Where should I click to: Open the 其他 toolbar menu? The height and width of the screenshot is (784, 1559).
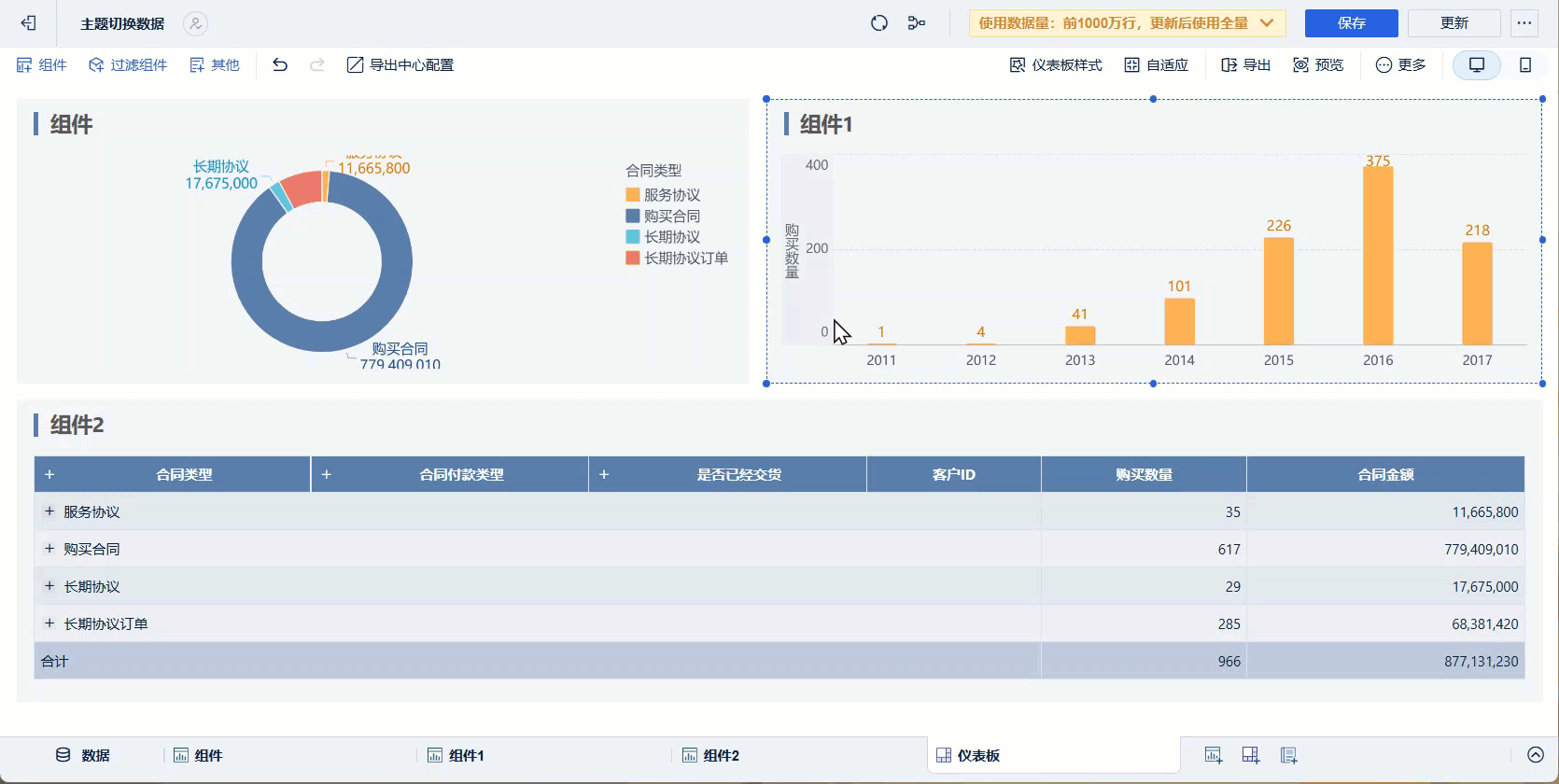point(215,65)
